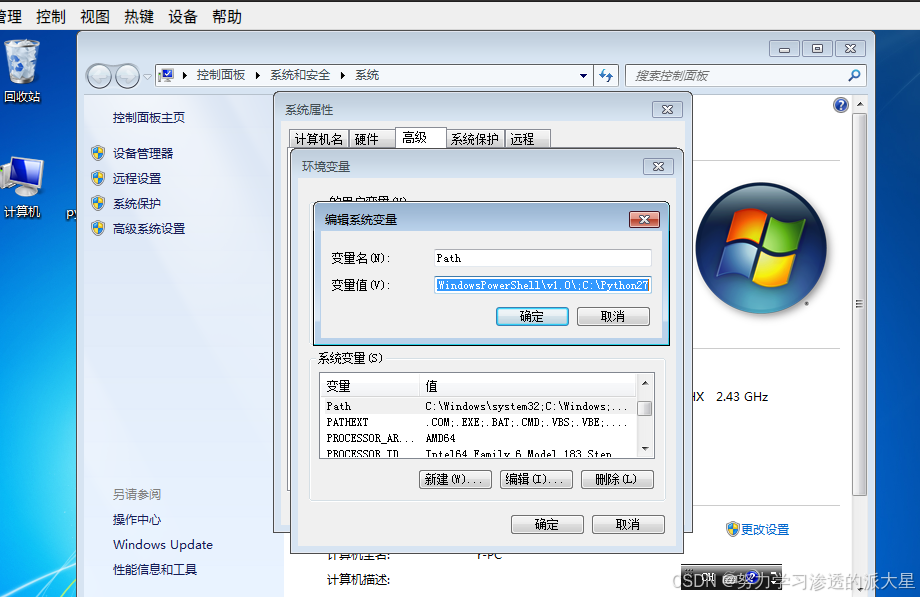The height and width of the screenshot is (597, 920).
Task: Open 控制面板主页 link
Action: [x=149, y=117]
